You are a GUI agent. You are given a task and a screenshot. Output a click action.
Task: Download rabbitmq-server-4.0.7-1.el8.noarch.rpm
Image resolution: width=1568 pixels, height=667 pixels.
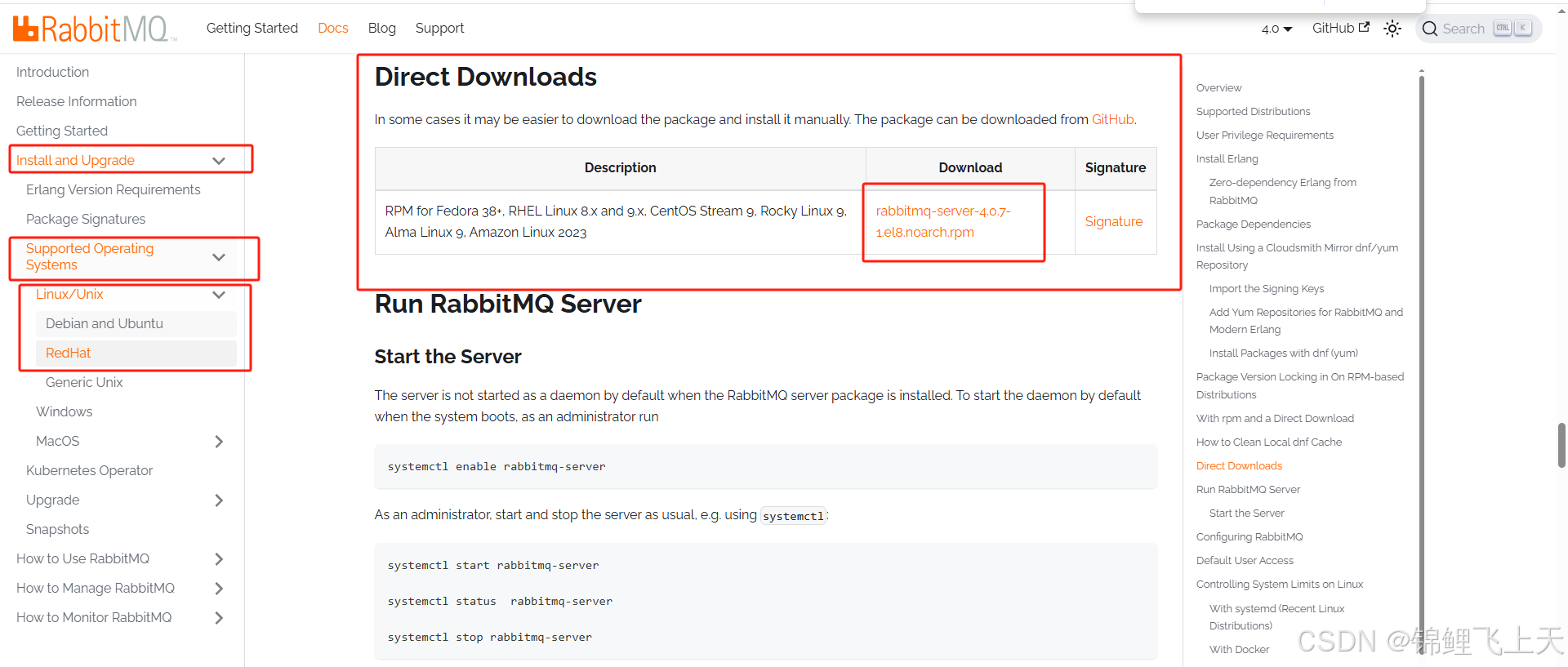point(943,221)
